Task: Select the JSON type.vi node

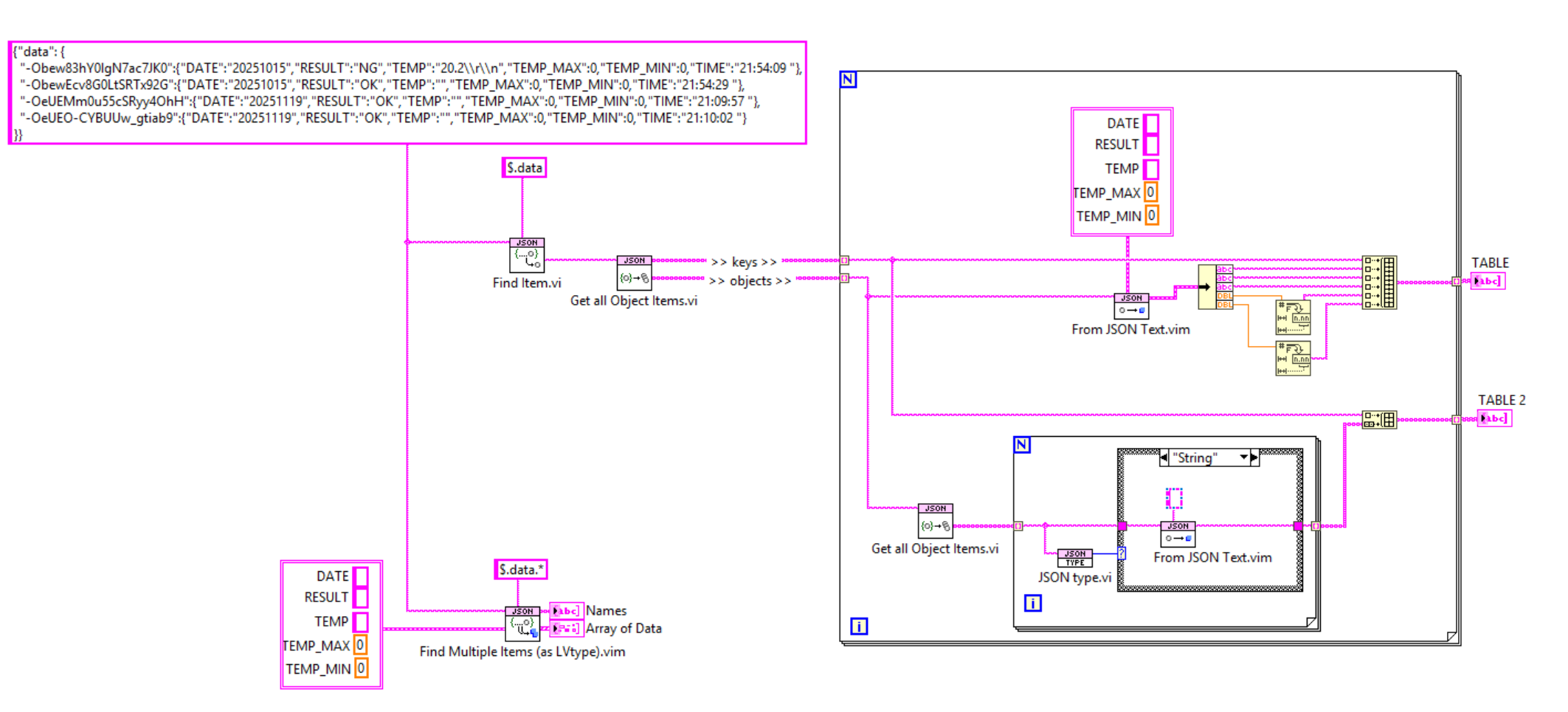Action: tap(1074, 558)
